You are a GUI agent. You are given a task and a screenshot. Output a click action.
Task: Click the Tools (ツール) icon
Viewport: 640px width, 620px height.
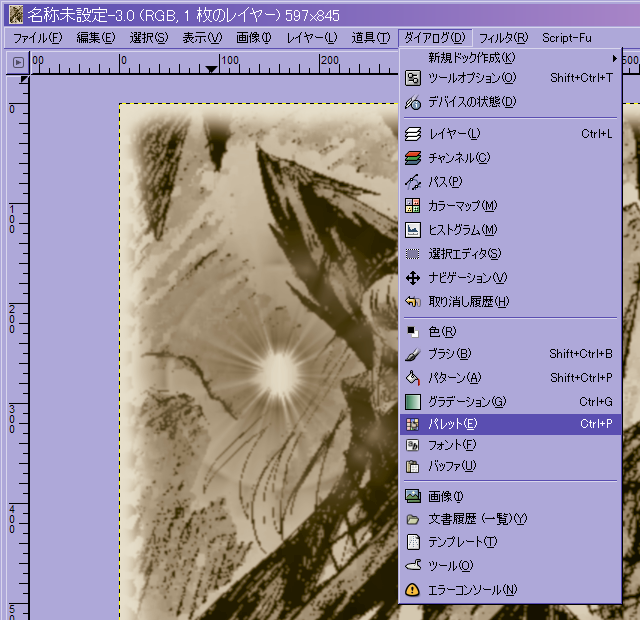[413, 566]
